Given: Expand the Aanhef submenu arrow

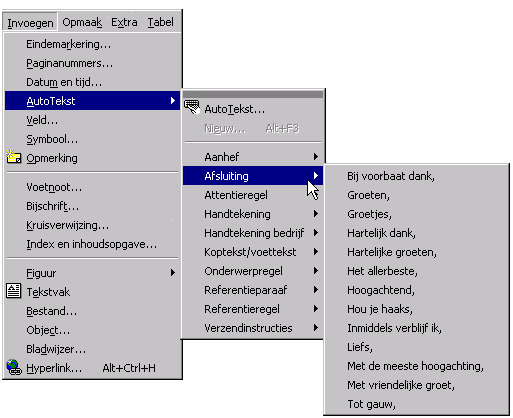Looking at the screenshot, I should click(315, 157).
